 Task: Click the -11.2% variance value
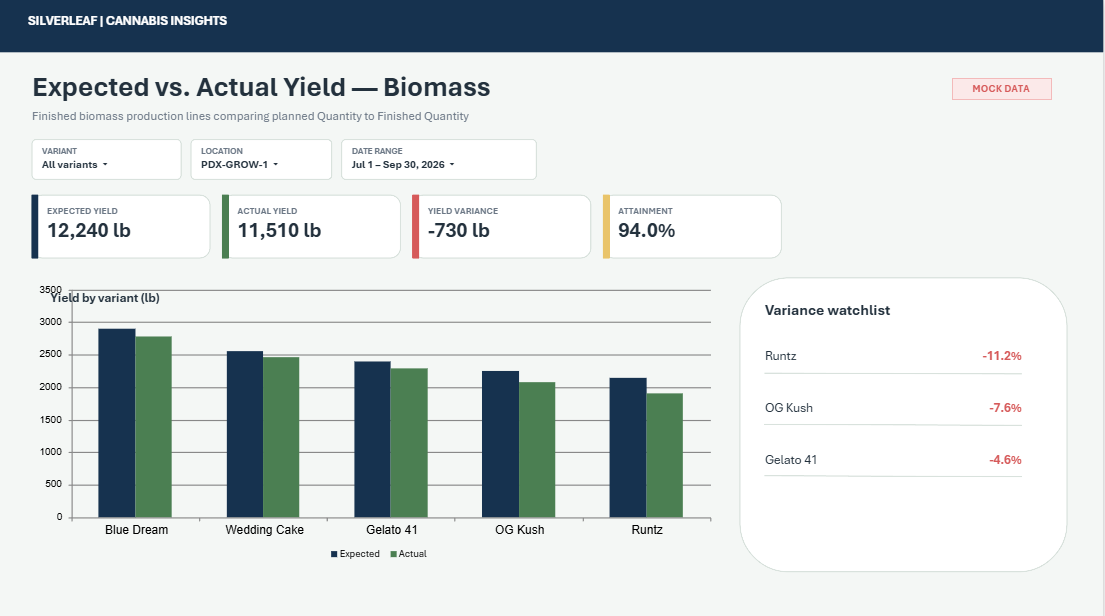pyautogui.click(x=1001, y=356)
